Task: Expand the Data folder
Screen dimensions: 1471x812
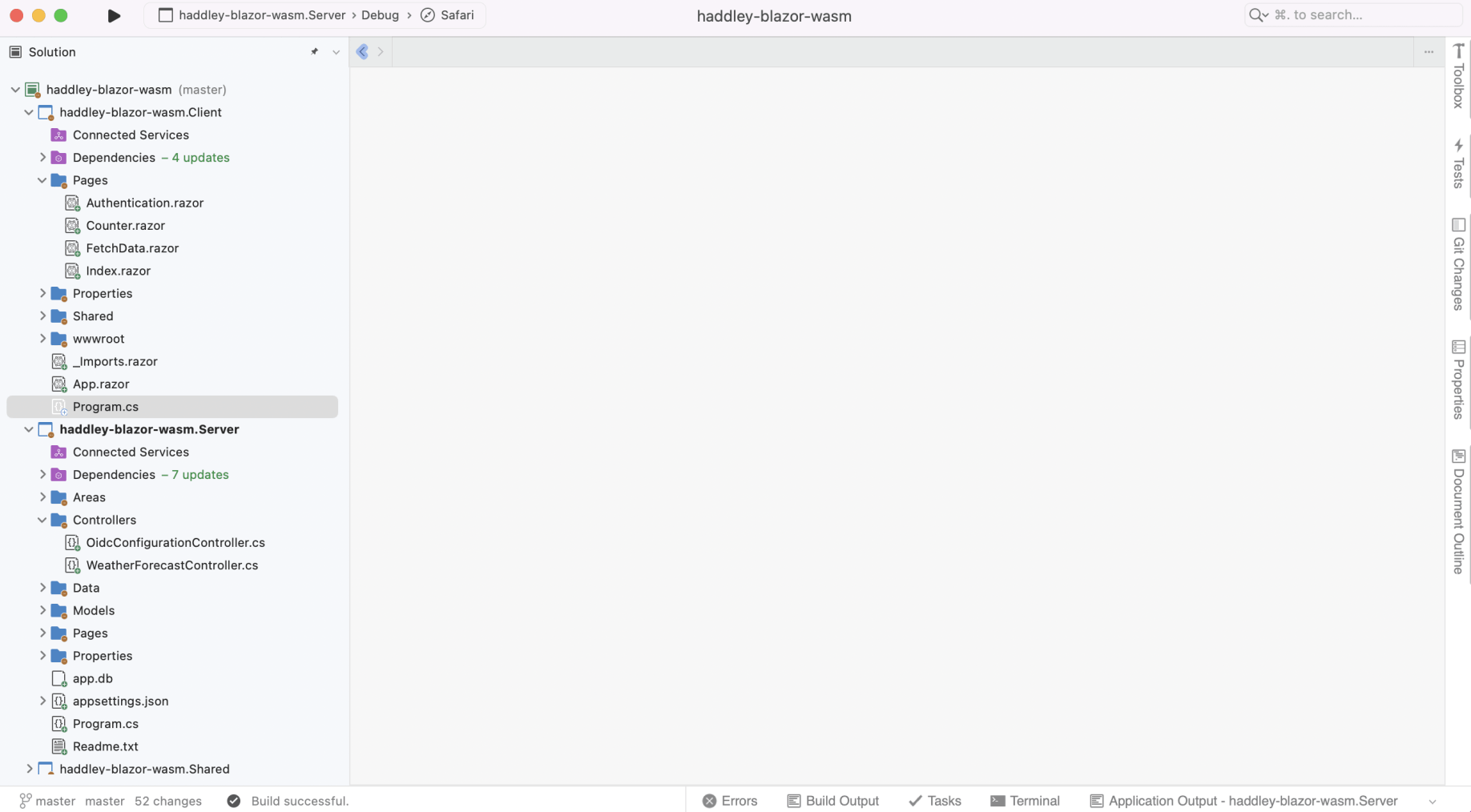Action: coord(42,588)
